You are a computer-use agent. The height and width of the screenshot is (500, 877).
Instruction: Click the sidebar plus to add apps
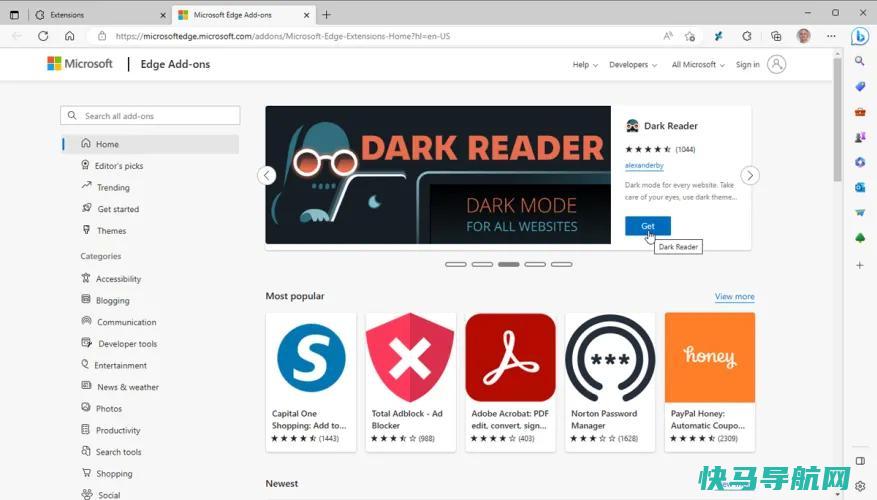[x=860, y=265]
